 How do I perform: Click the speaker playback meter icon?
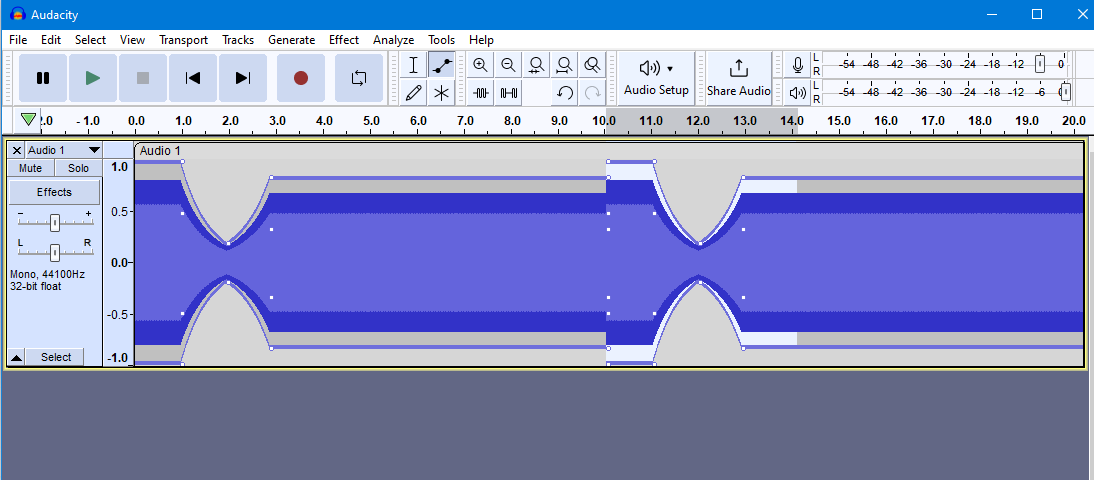pos(797,92)
